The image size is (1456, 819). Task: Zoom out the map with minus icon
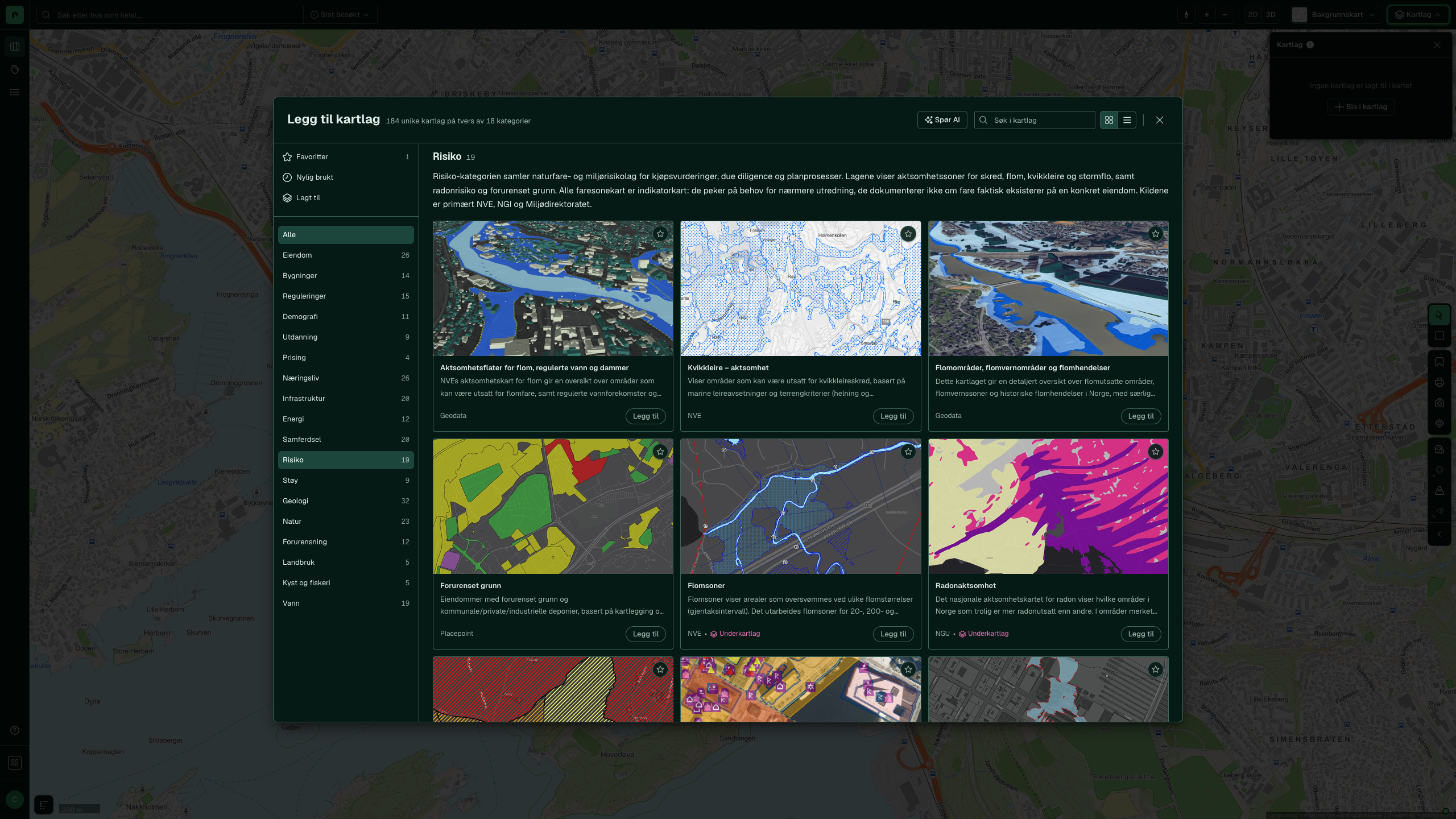[1225, 15]
